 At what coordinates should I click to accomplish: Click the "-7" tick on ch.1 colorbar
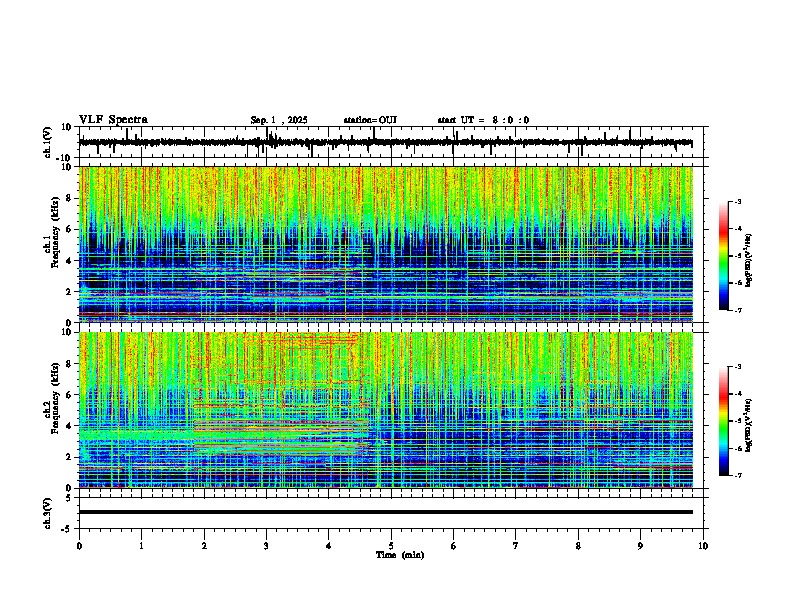point(737,311)
